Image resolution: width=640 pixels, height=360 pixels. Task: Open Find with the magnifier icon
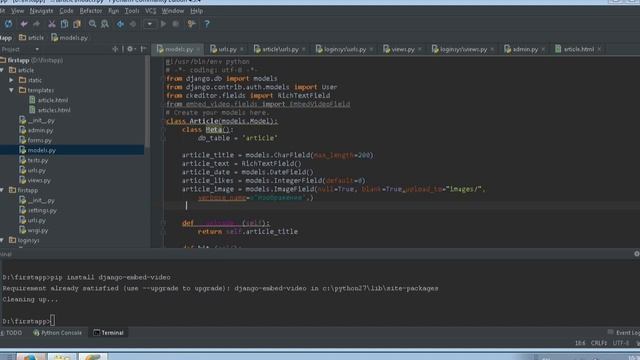tap(93, 24)
